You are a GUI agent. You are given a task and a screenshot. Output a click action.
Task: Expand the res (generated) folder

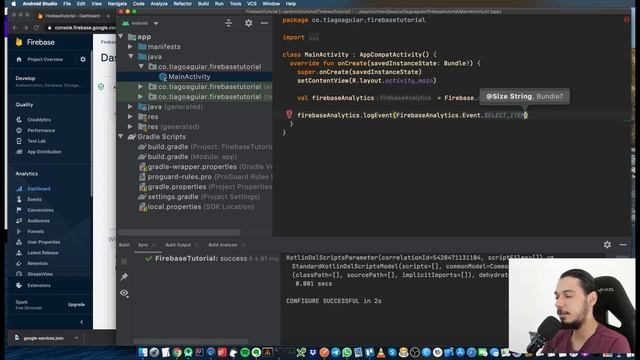coord(131,127)
